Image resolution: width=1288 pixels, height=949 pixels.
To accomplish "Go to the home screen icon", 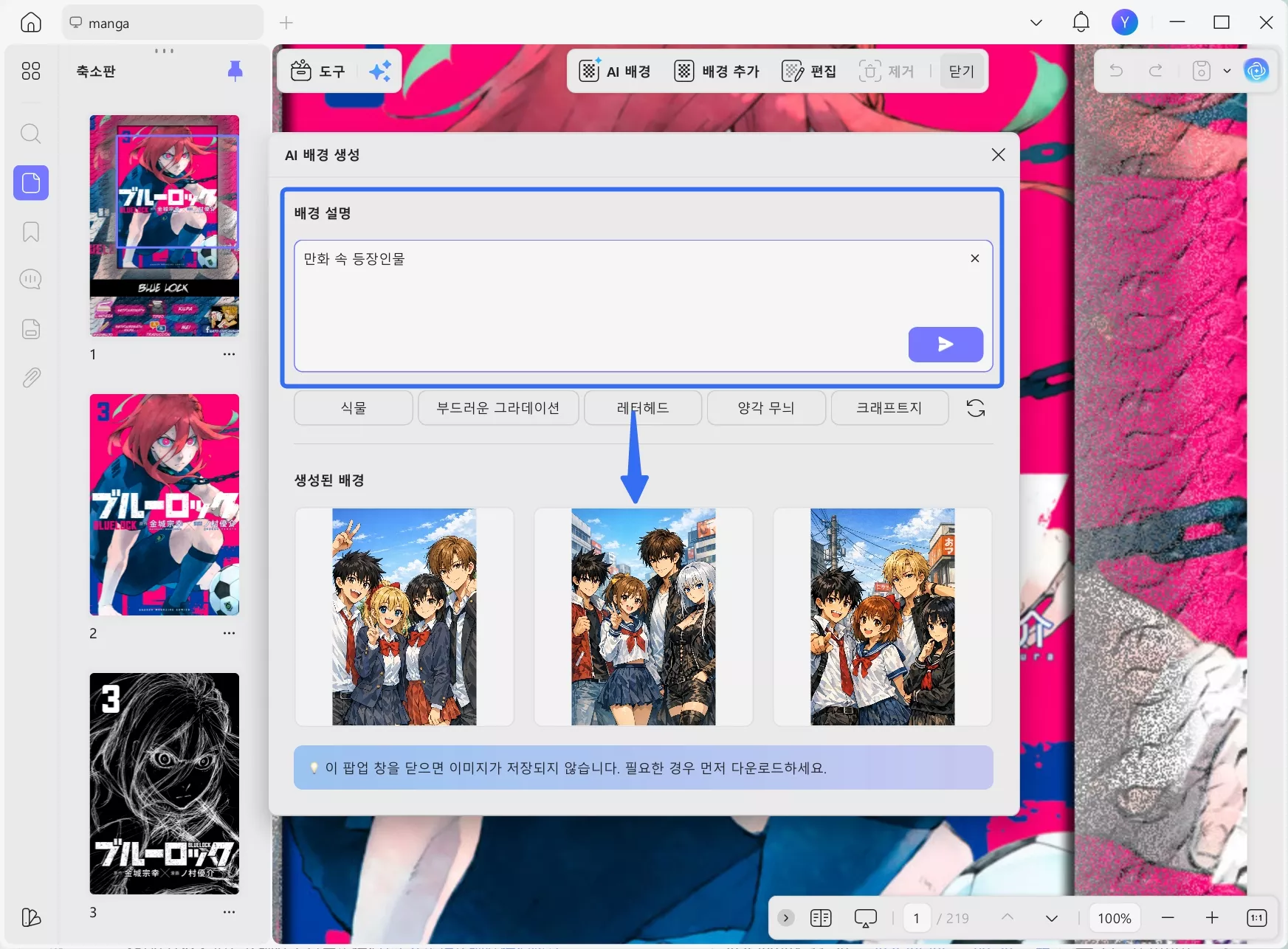I will tap(31, 23).
